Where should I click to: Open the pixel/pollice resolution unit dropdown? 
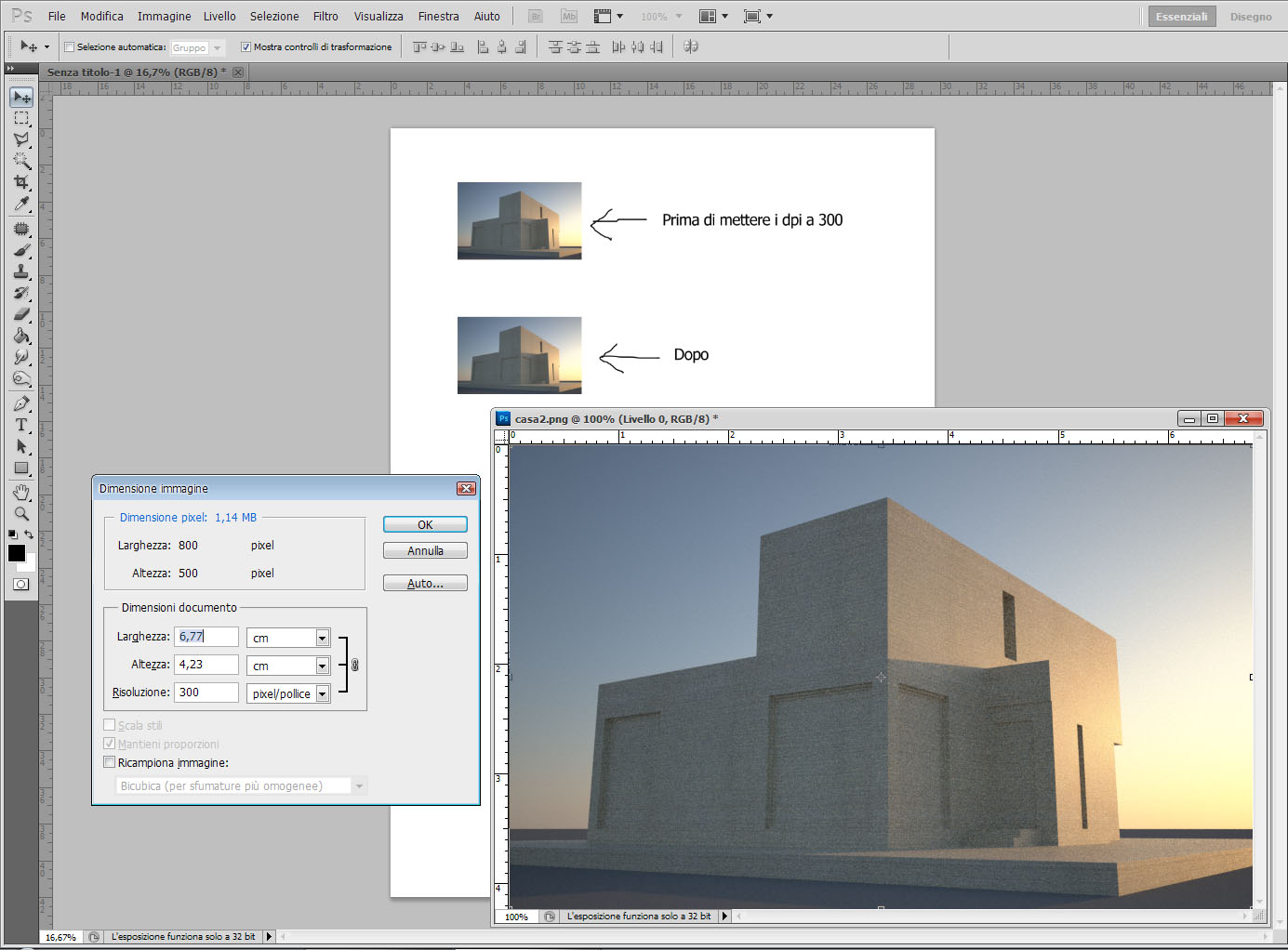(288, 693)
